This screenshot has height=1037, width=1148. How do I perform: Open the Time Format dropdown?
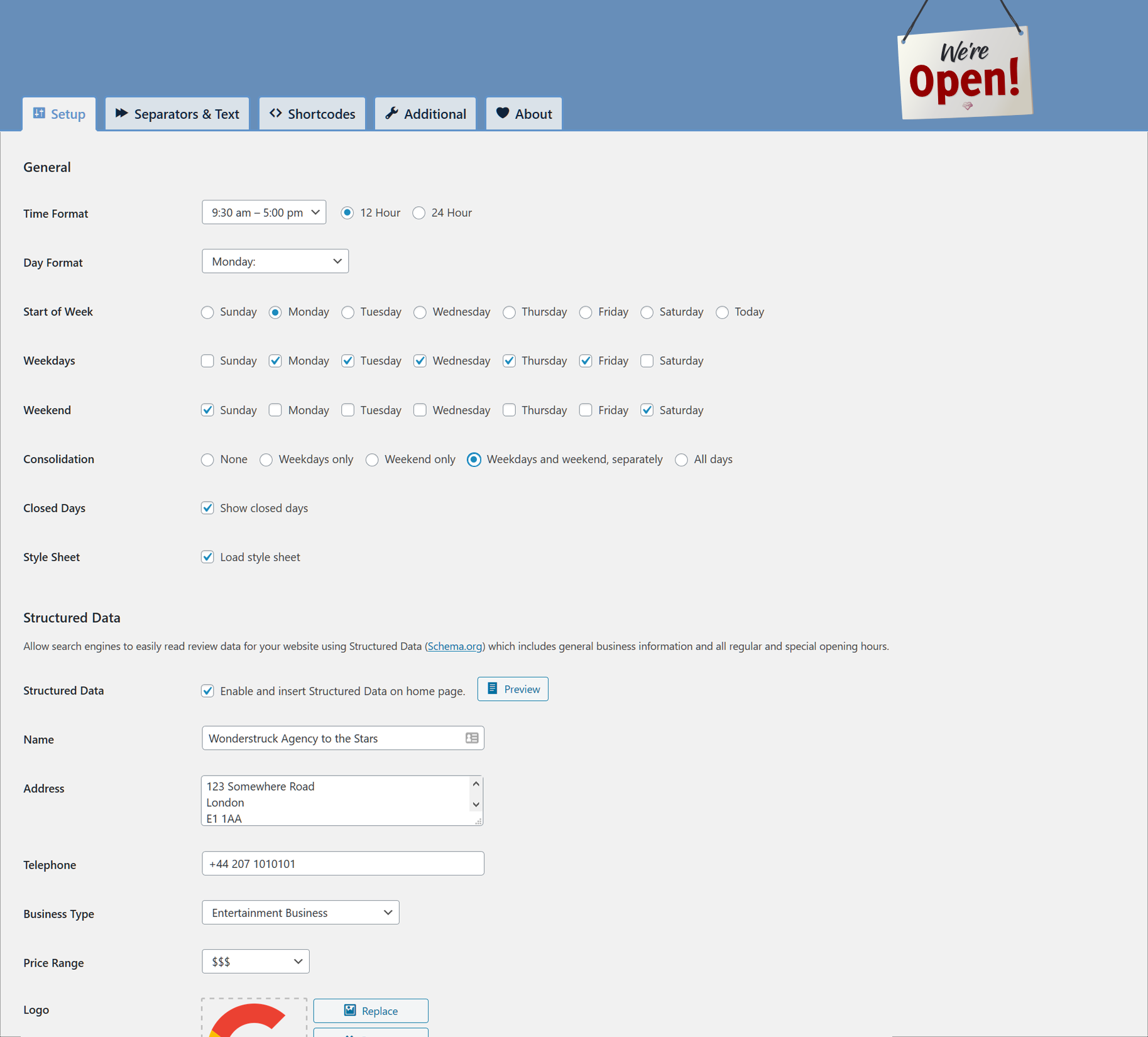point(264,212)
